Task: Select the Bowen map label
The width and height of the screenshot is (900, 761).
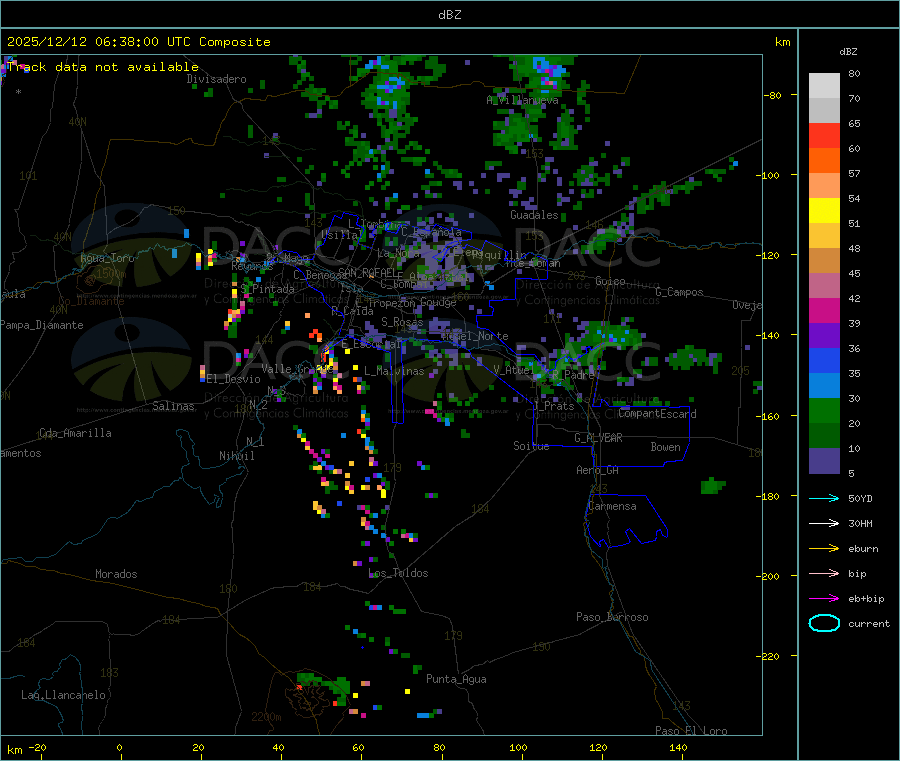Action: [666, 448]
